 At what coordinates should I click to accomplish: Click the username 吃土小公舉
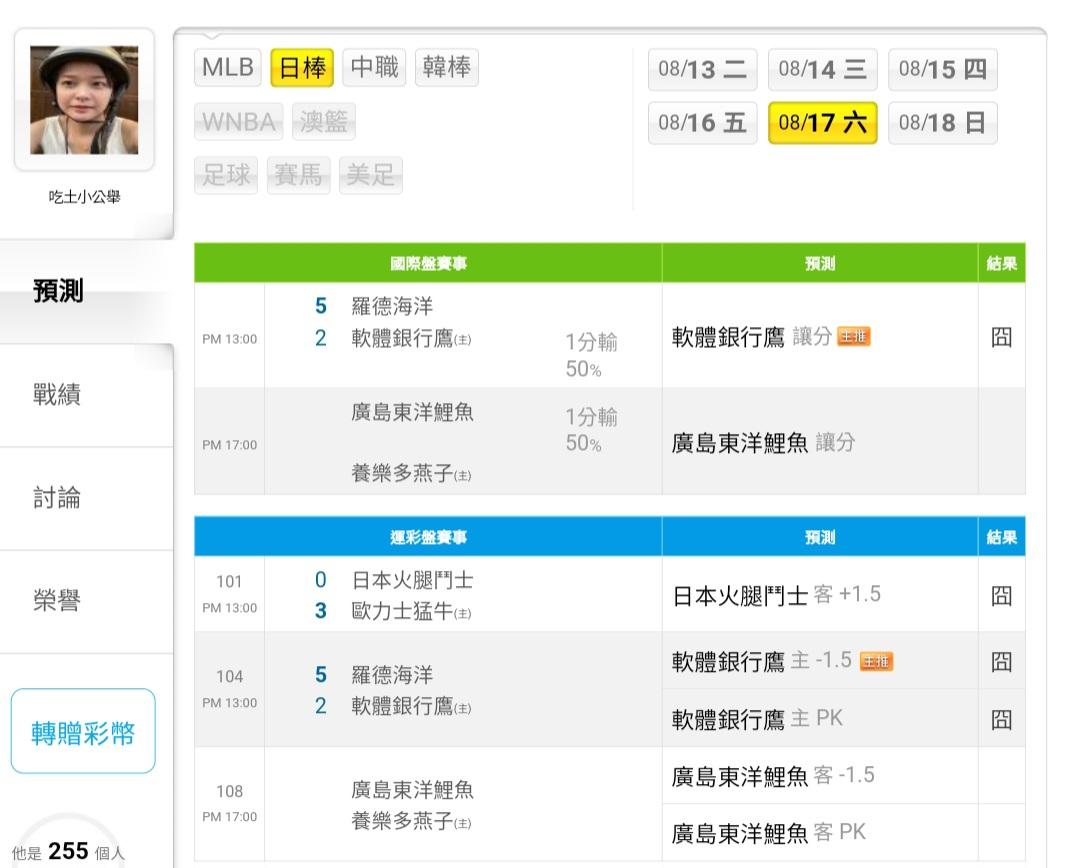coord(84,197)
